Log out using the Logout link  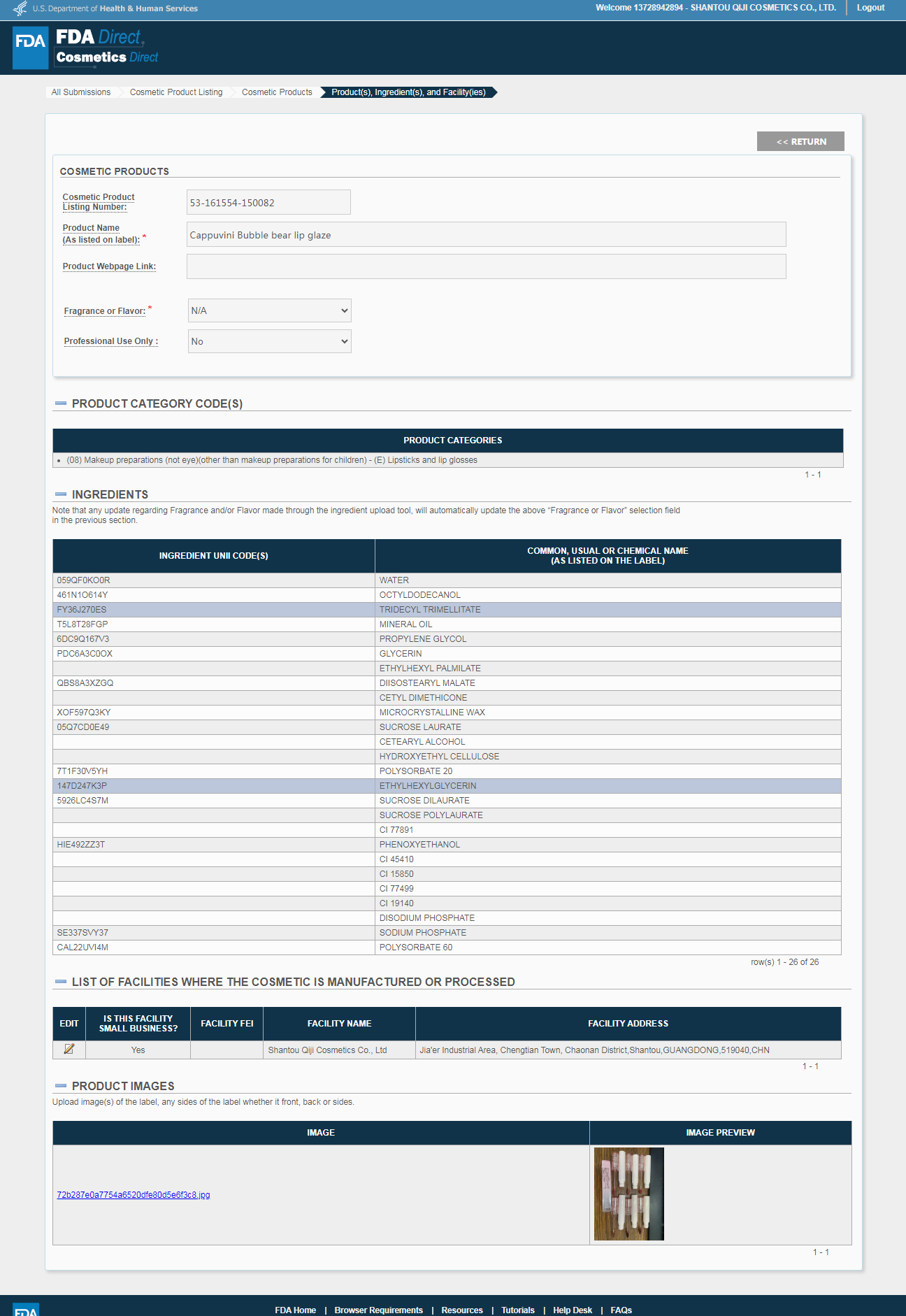coord(870,8)
